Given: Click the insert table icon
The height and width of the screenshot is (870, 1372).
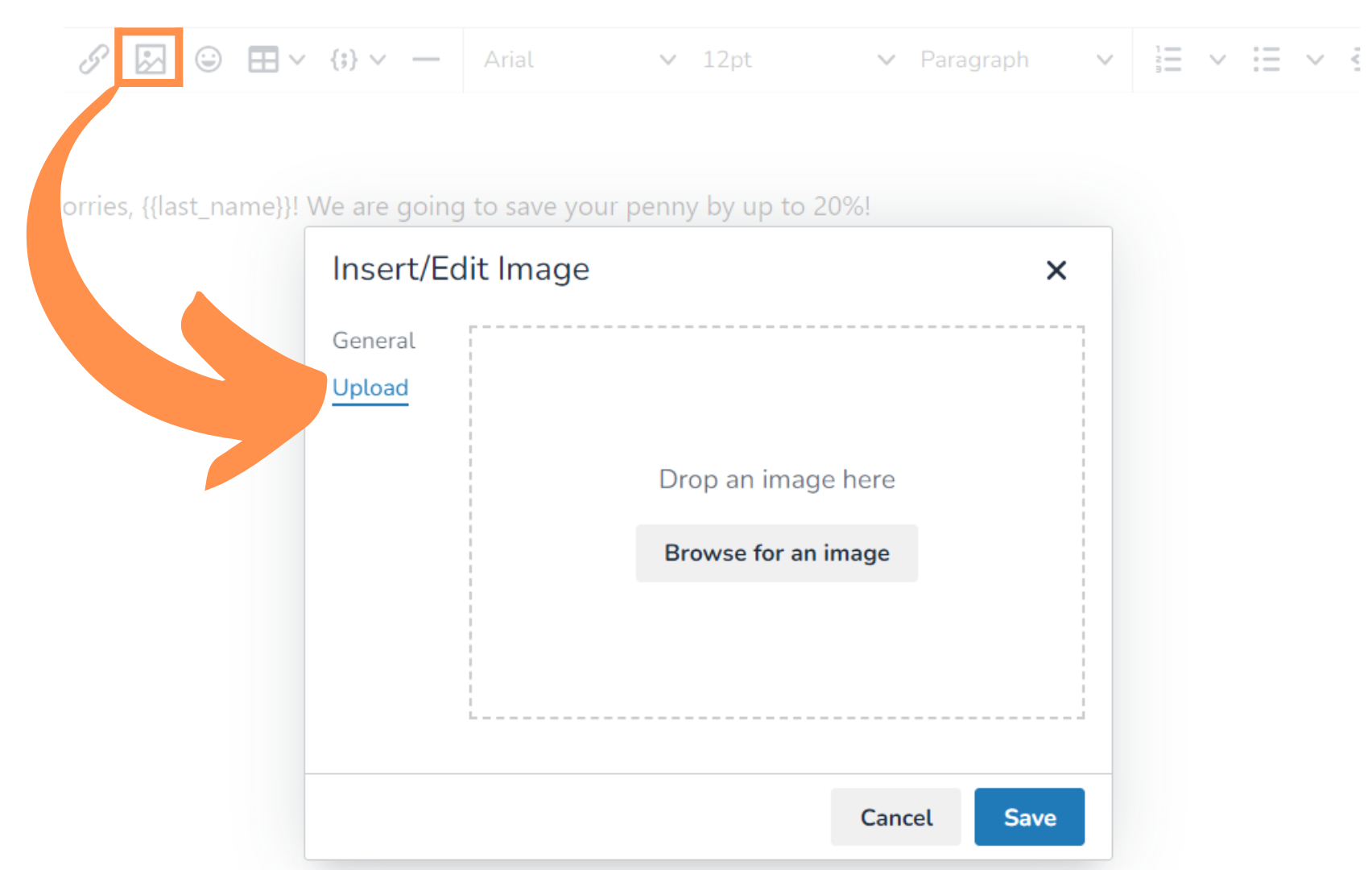Looking at the screenshot, I should click(262, 60).
